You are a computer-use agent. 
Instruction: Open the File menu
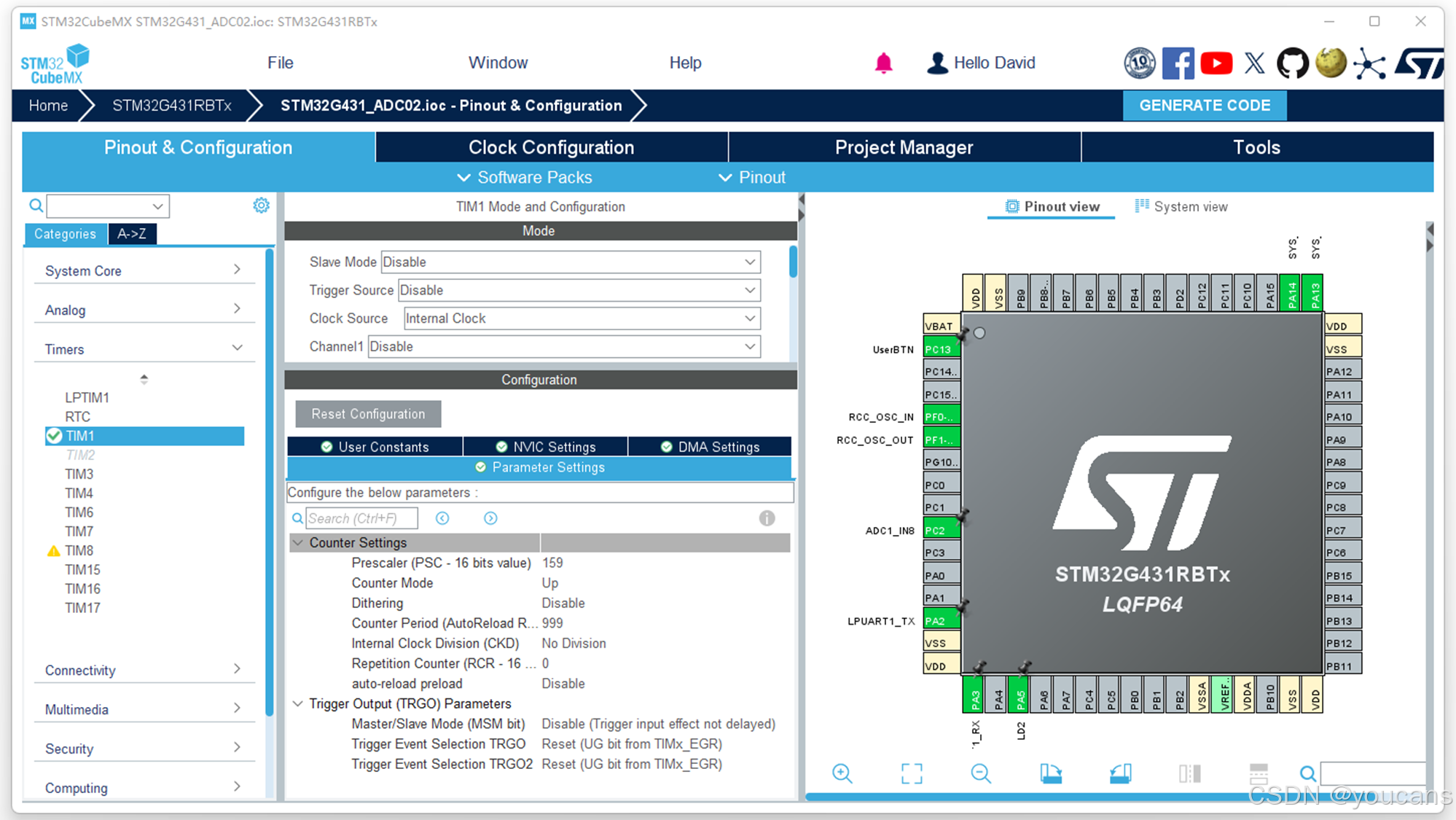pos(280,63)
